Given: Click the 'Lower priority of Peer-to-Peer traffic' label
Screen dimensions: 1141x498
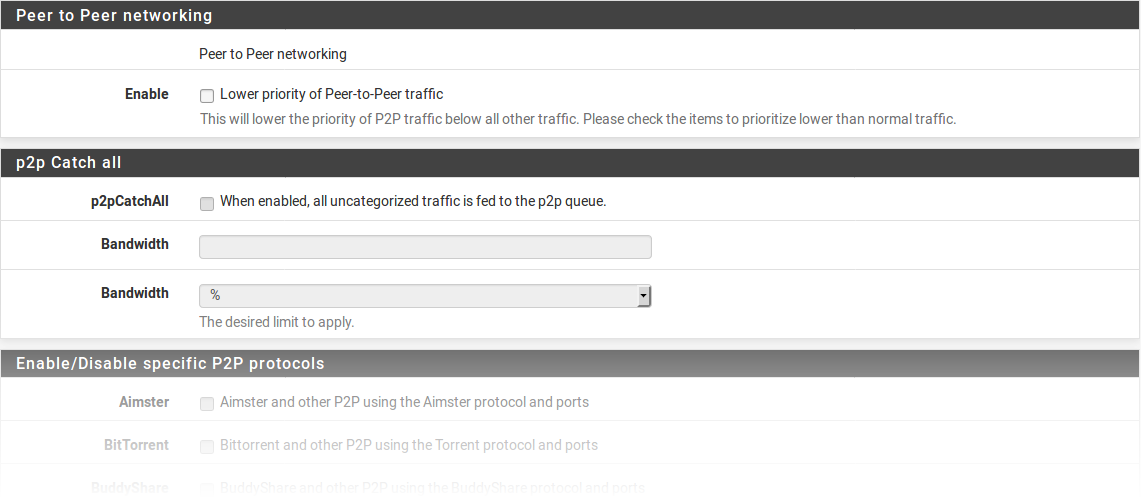Looking at the screenshot, I should (x=331, y=94).
